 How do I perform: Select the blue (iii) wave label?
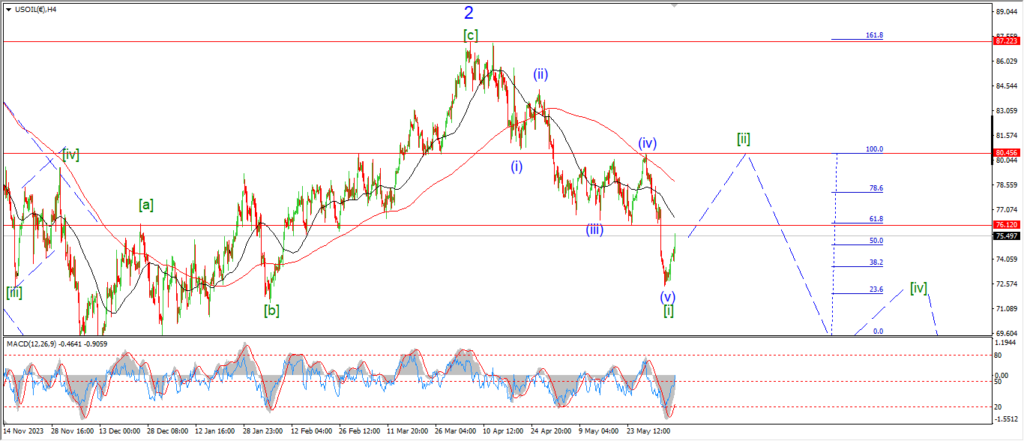click(x=594, y=229)
